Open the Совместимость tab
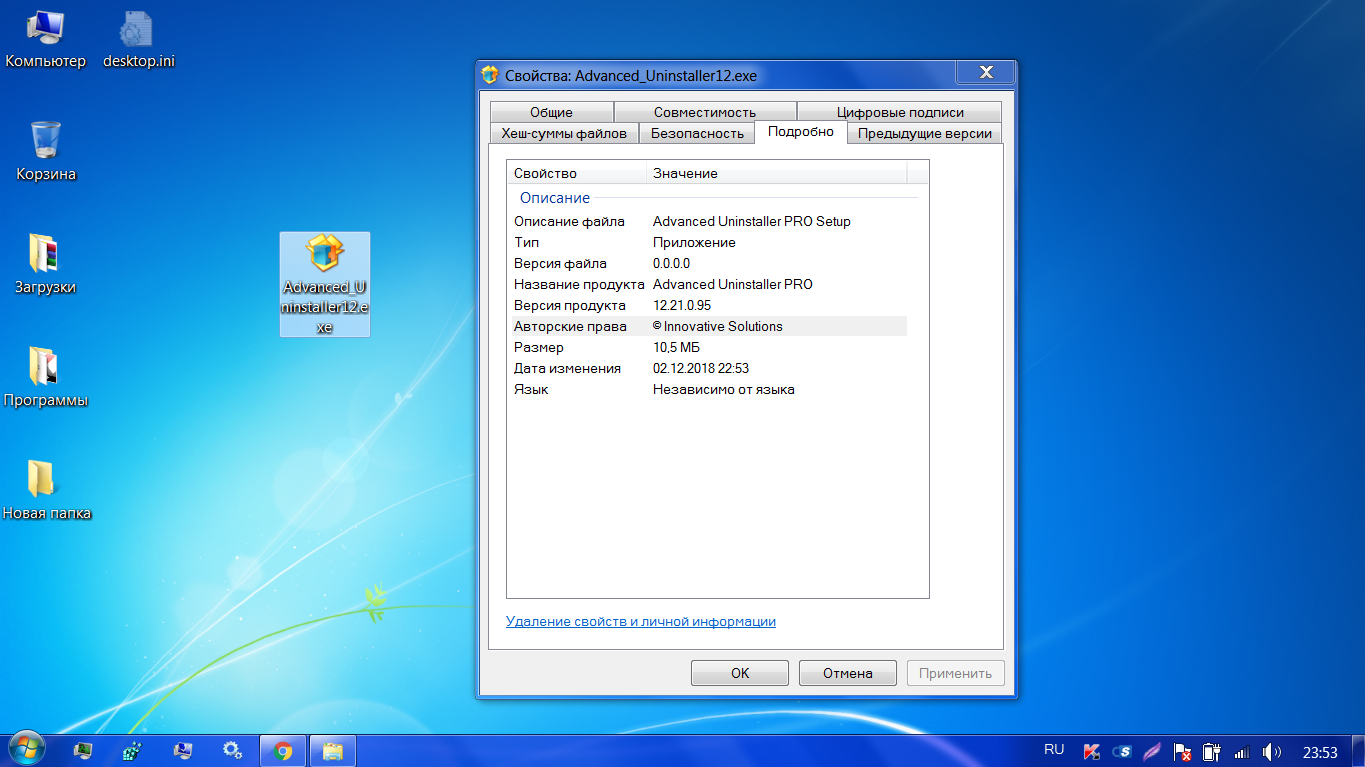This screenshot has height=767, width=1365. [704, 112]
